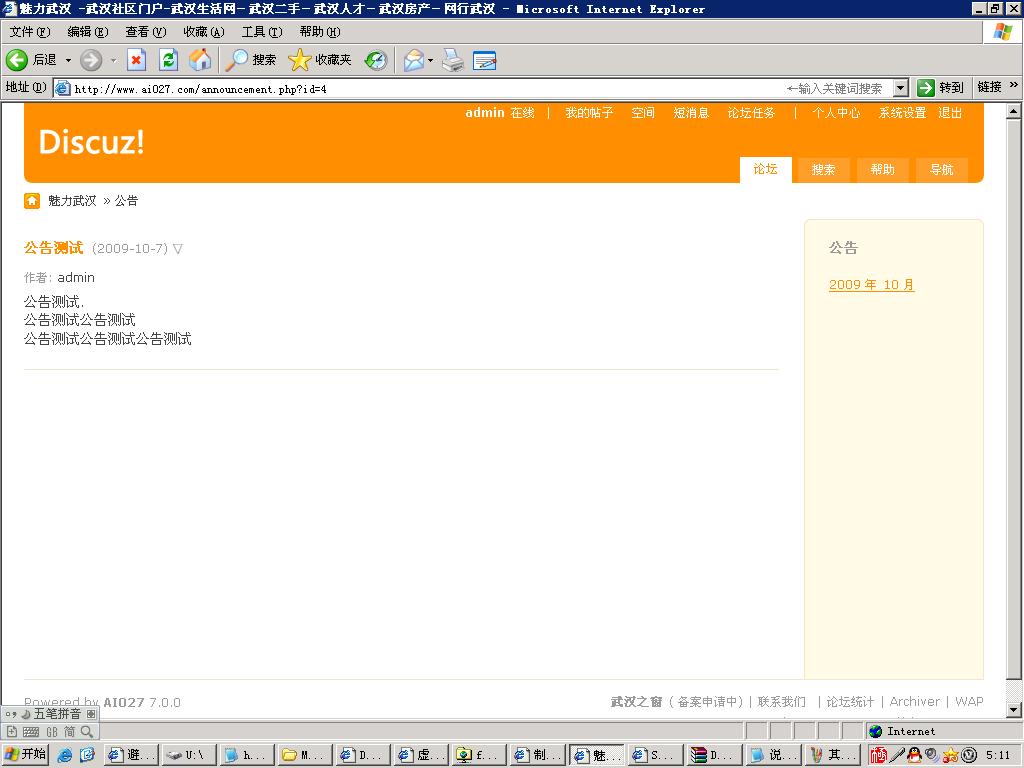Open browsing History via clock icon
This screenshot has width=1024, height=768.
[x=374, y=60]
